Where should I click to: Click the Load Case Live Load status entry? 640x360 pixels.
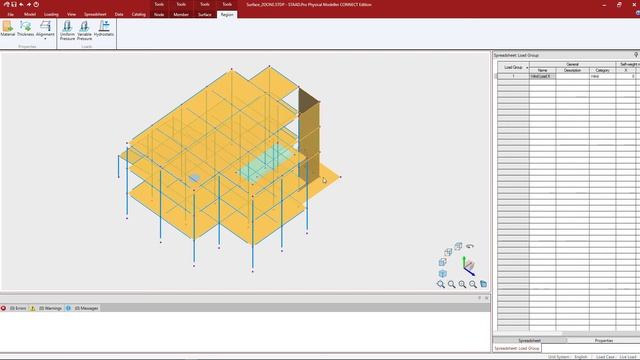tap(616, 357)
